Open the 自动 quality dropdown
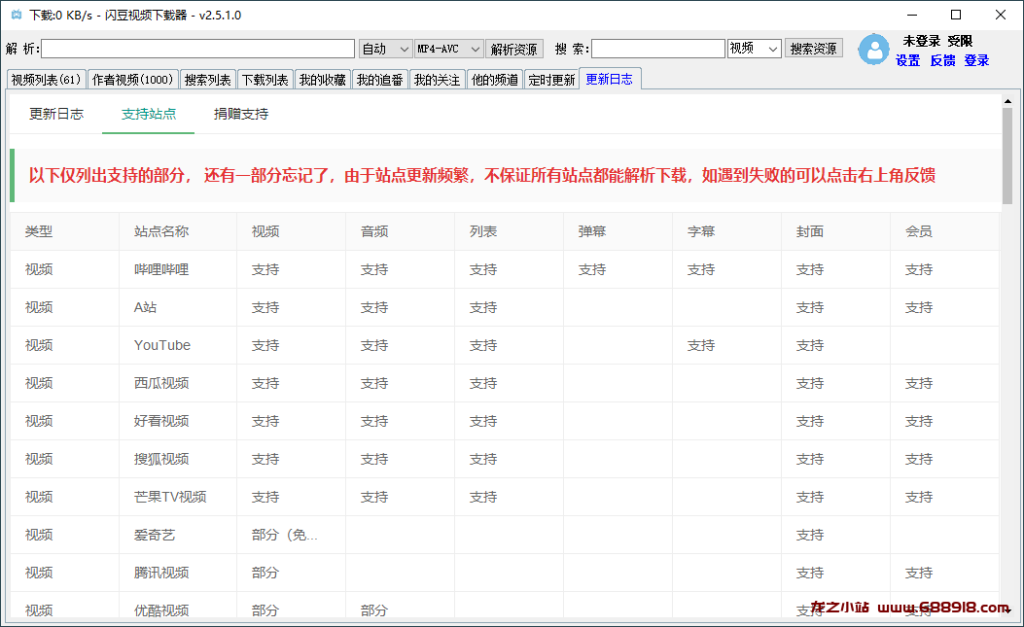 pyautogui.click(x=385, y=49)
